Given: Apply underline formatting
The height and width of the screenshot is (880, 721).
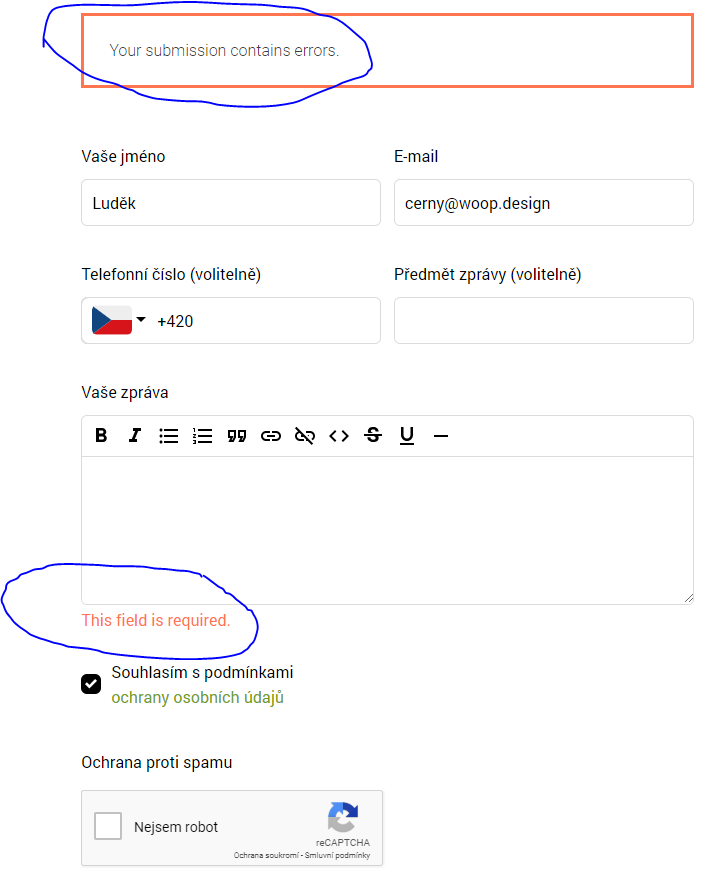Looking at the screenshot, I should click(407, 436).
